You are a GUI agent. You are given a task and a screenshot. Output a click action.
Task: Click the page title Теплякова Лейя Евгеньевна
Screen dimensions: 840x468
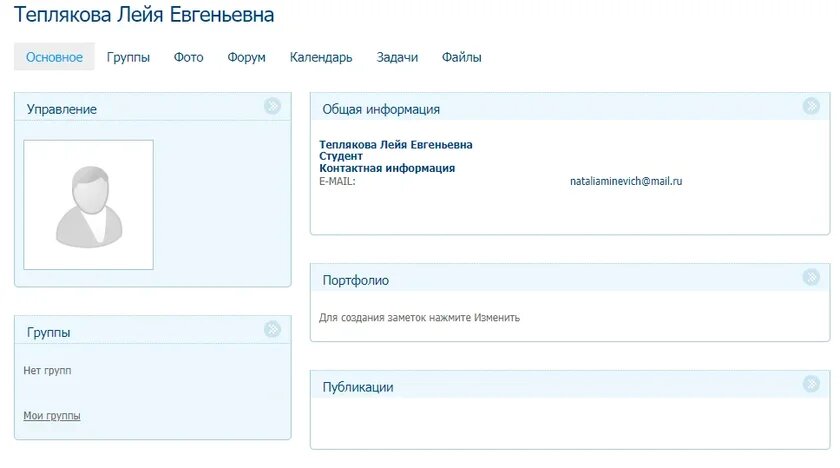pyautogui.click(x=144, y=14)
